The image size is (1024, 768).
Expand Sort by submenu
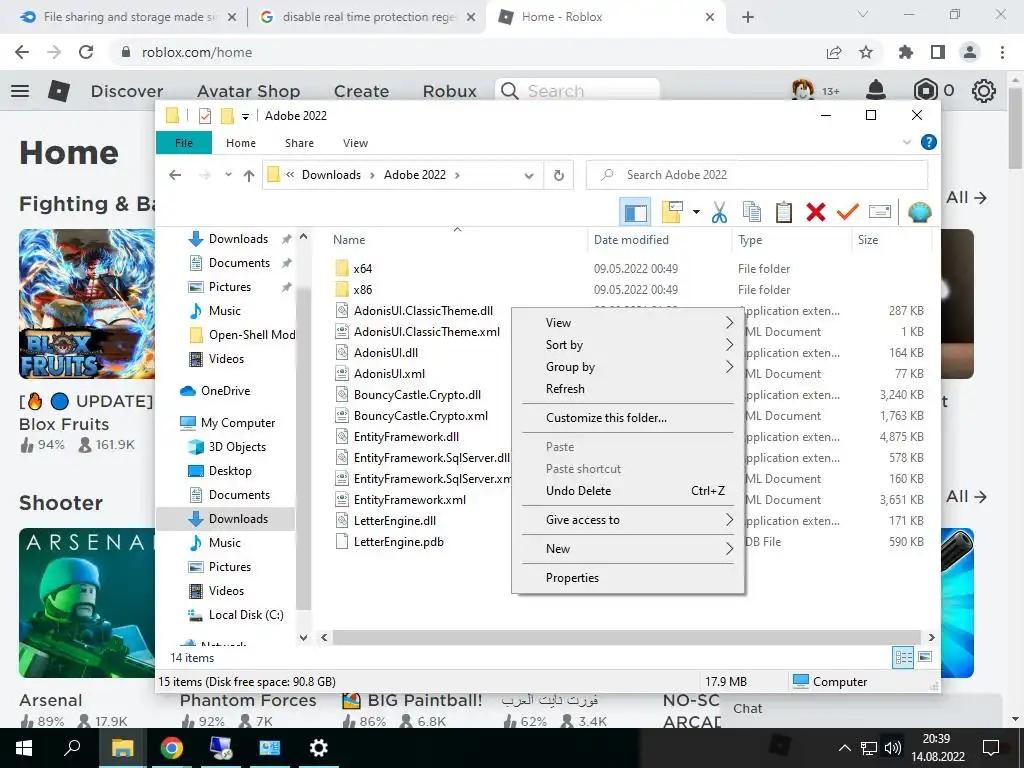point(628,345)
